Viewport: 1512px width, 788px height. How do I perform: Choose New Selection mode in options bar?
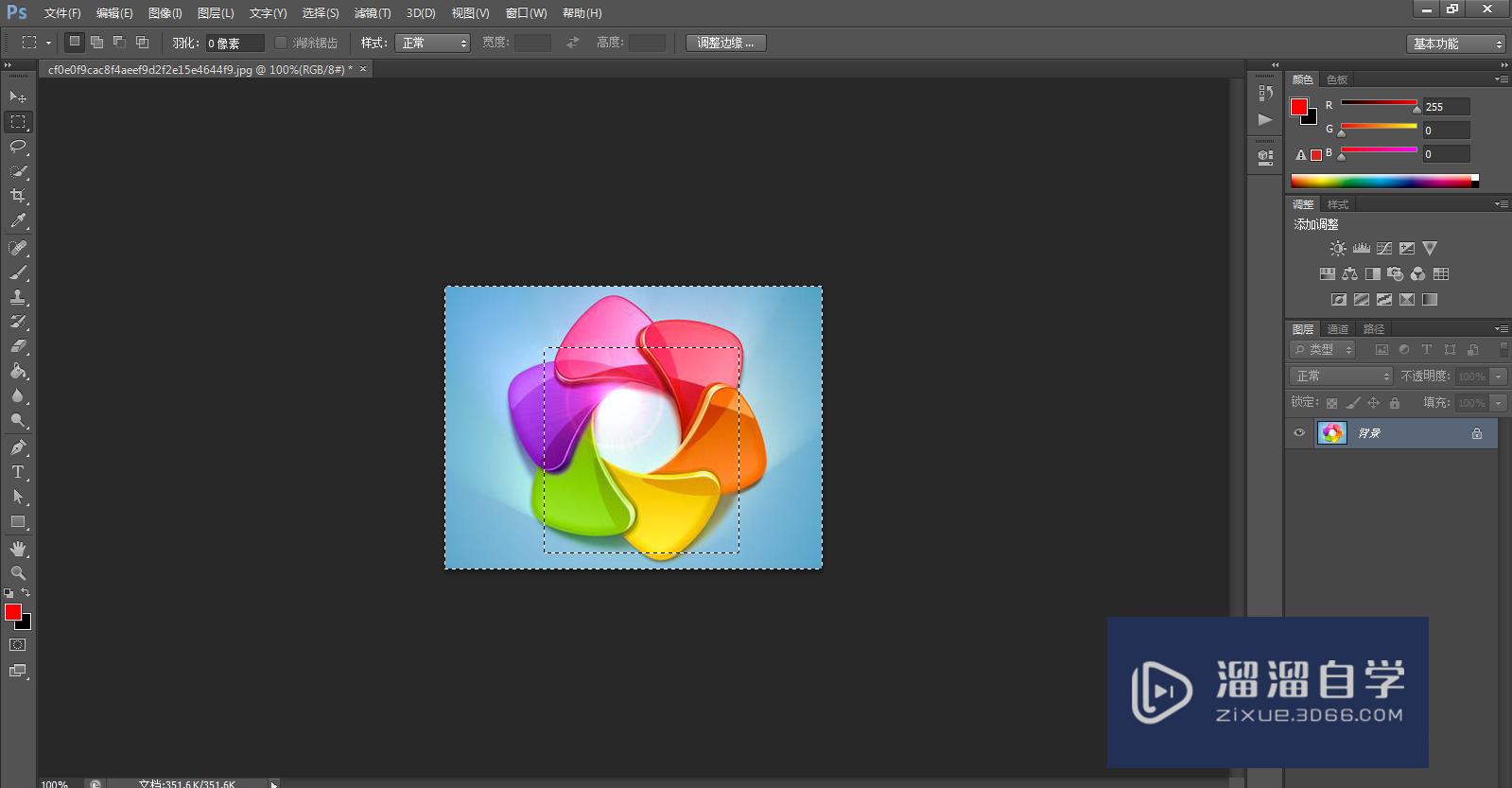click(x=75, y=43)
